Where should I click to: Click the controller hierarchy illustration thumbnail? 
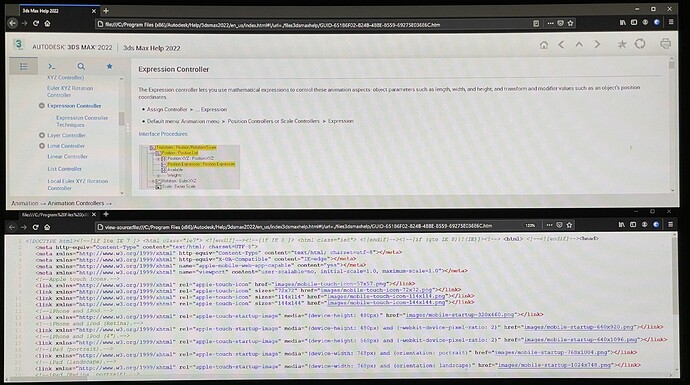[190, 167]
